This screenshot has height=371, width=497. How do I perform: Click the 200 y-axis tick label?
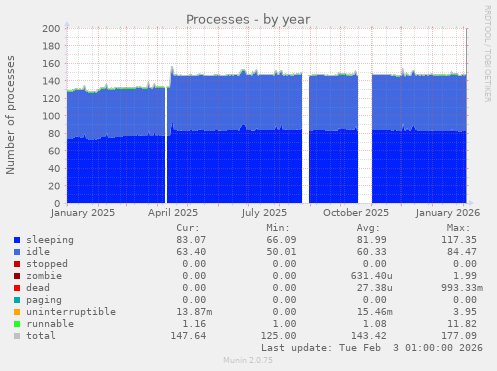pyautogui.click(x=51, y=29)
